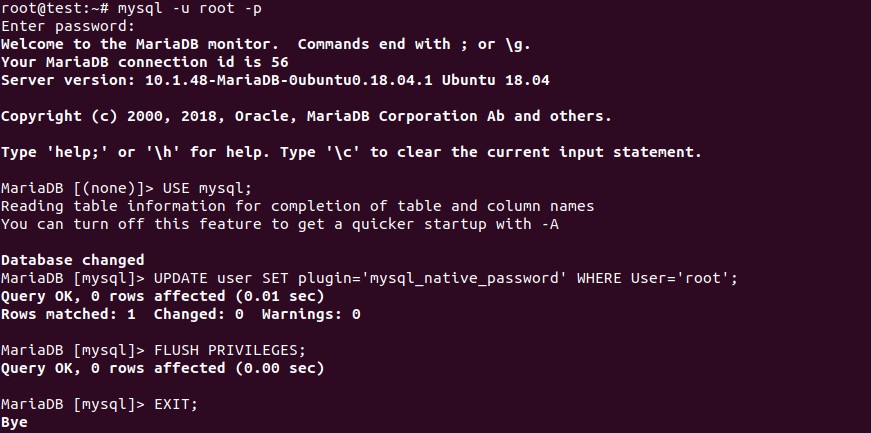This screenshot has width=871, height=433.
Task: Click the 'Ubuntu 18.04' text in the server version line
Action: [x=495, y=80]
